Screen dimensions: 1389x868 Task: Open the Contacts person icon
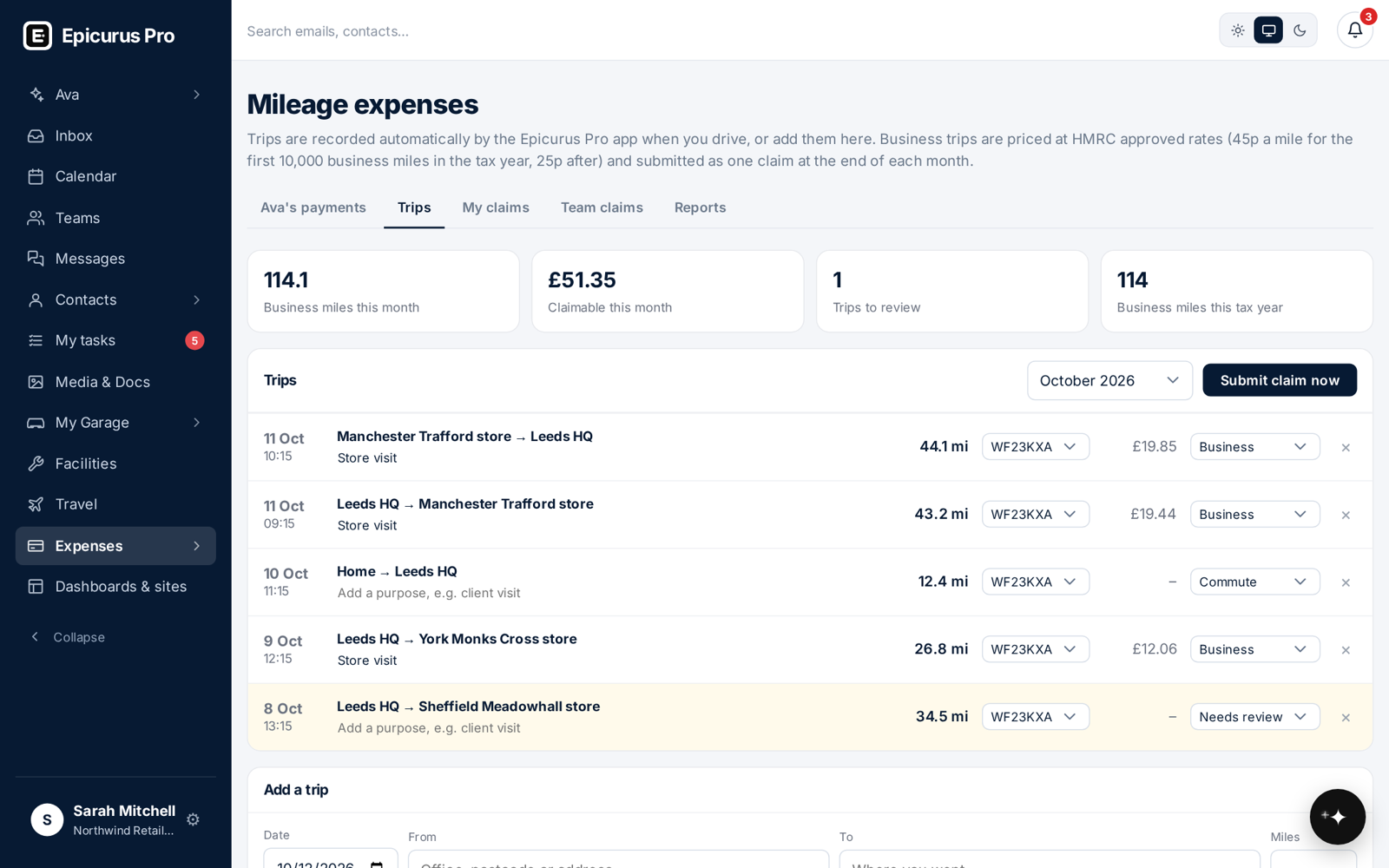pyautogui.click(x=36, y=299)
